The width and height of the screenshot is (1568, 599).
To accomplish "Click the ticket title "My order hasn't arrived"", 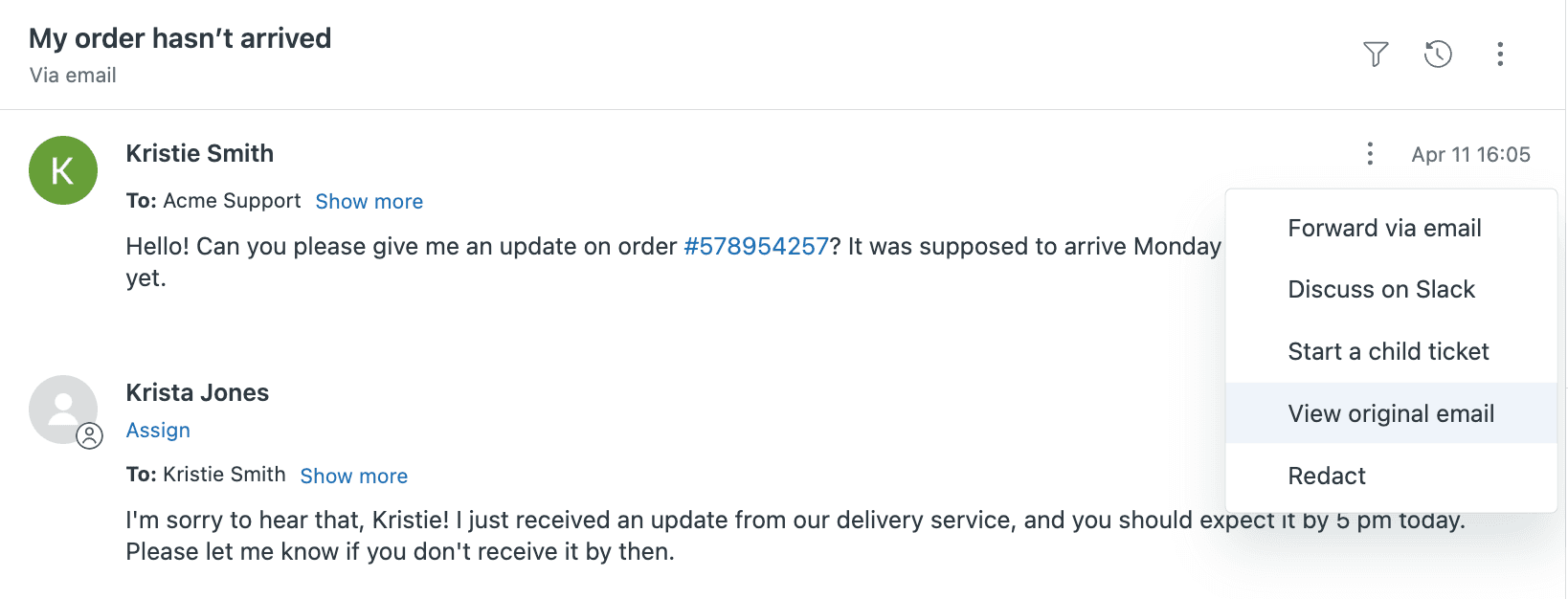I will (180, 38).
